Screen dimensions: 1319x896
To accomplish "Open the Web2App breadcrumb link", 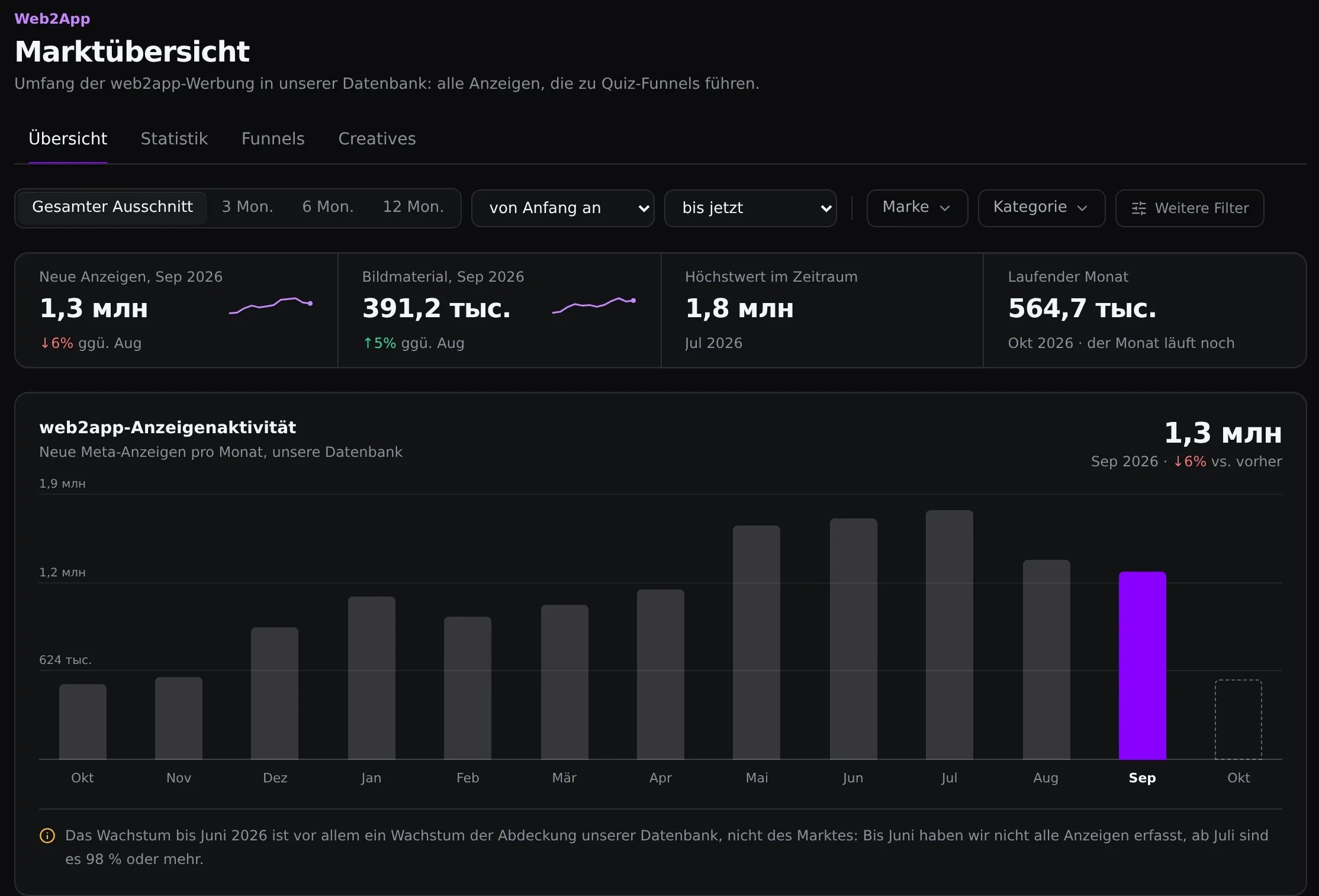I will coord(52,18).
